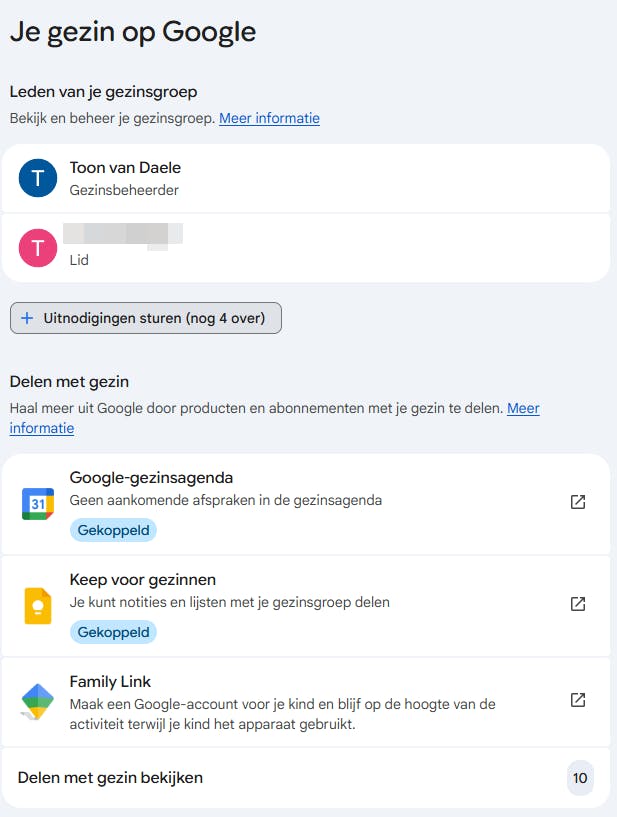617x817 pixels.
Task: Click the Family Link kite icon
Action: tap(38, 701)
